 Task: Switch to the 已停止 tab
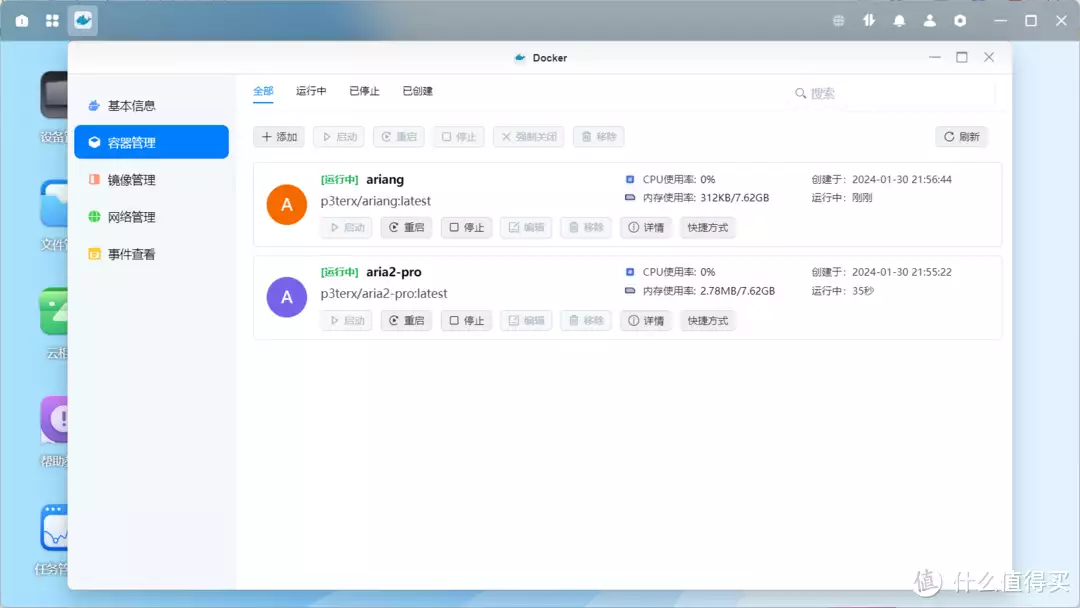click(364, 91)
